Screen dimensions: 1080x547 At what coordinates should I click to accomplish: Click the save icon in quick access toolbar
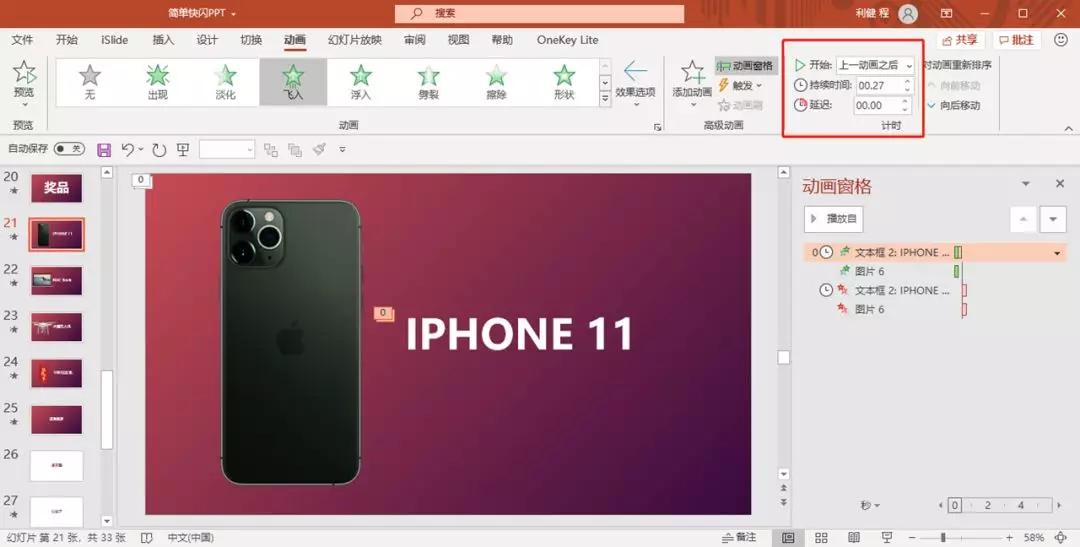point(104,149)
